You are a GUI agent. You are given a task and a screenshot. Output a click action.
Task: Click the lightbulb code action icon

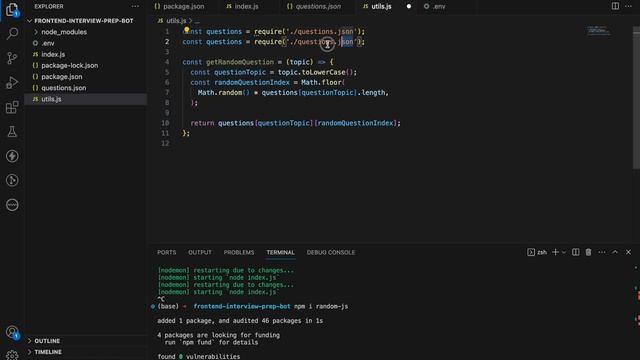coord(187,30)
